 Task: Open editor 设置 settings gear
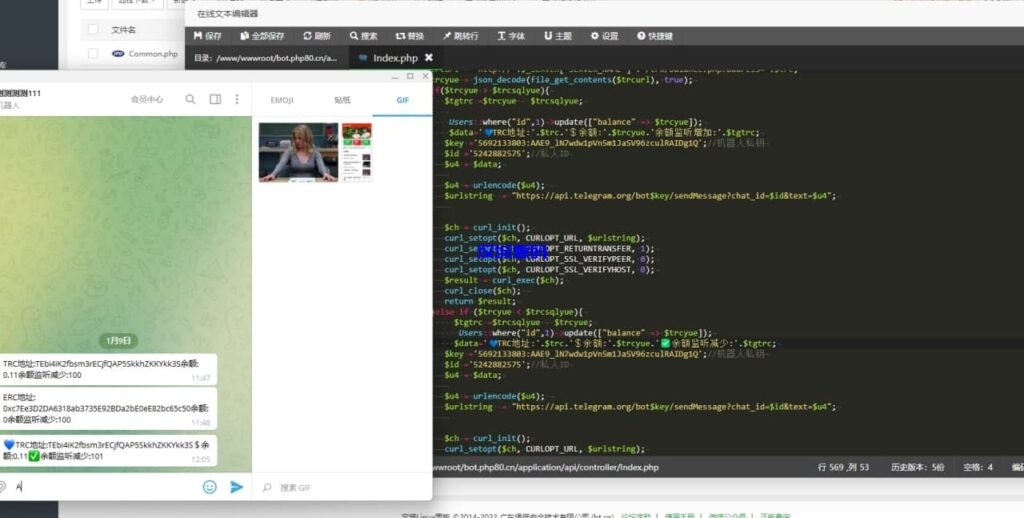click(x=604, y=36)
